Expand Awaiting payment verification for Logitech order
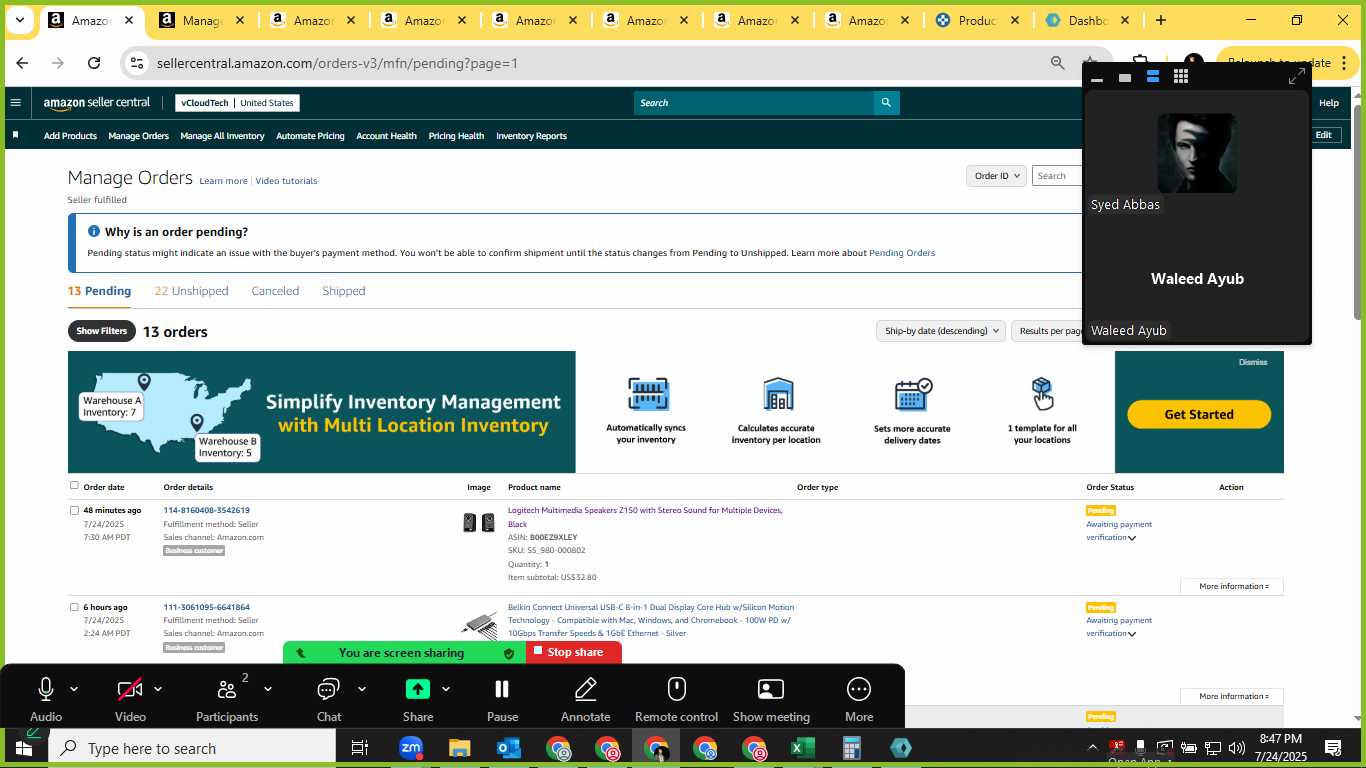 [1132, 538]
